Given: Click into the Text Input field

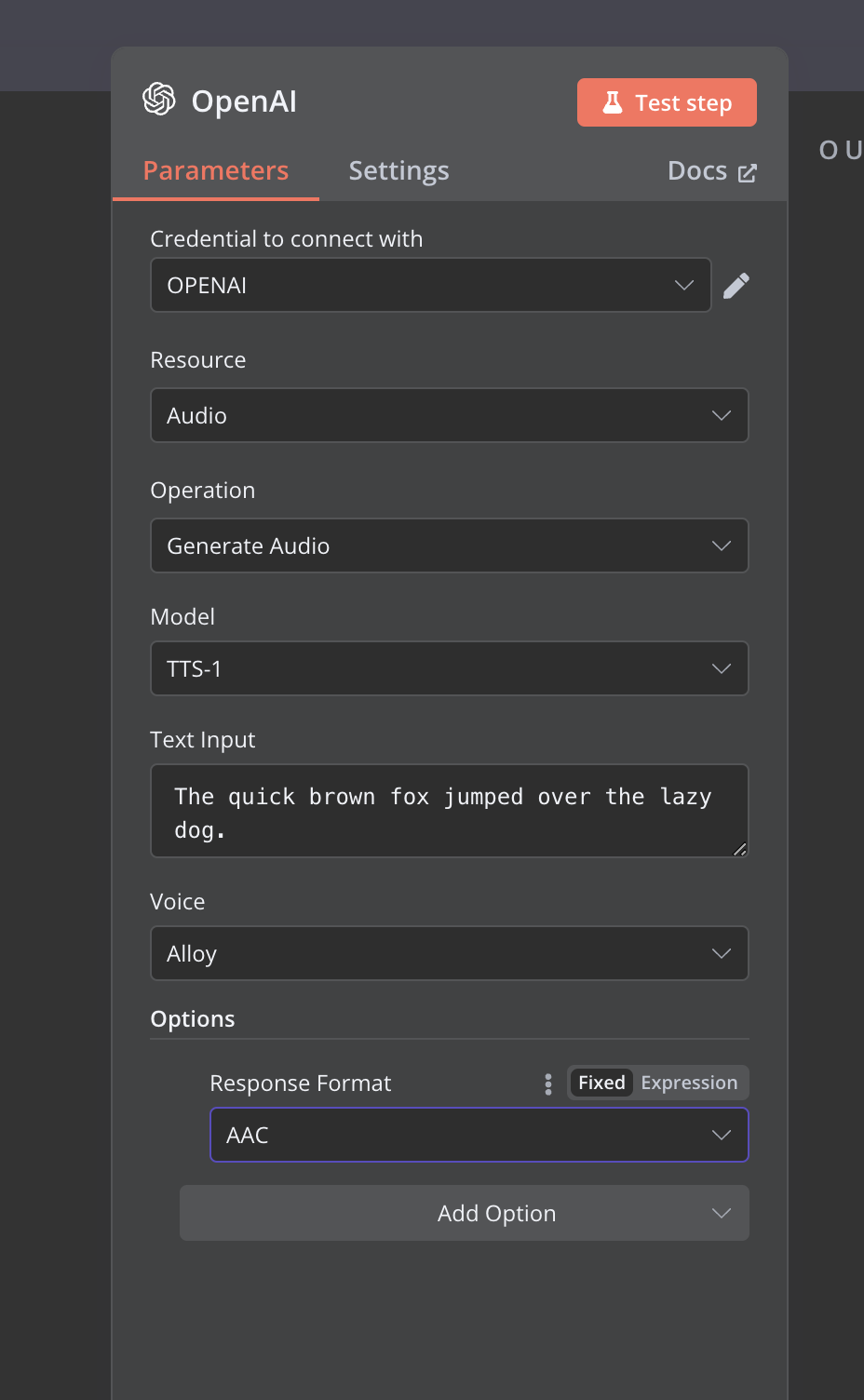Looking at the screenshot, I should coord(450,811).
